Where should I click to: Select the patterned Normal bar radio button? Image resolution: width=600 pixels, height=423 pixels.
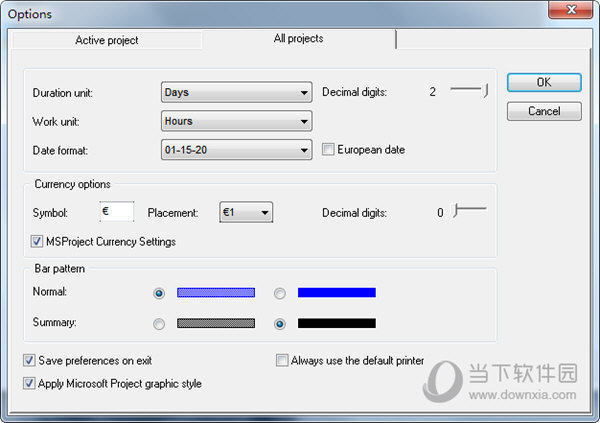point(159,293)
